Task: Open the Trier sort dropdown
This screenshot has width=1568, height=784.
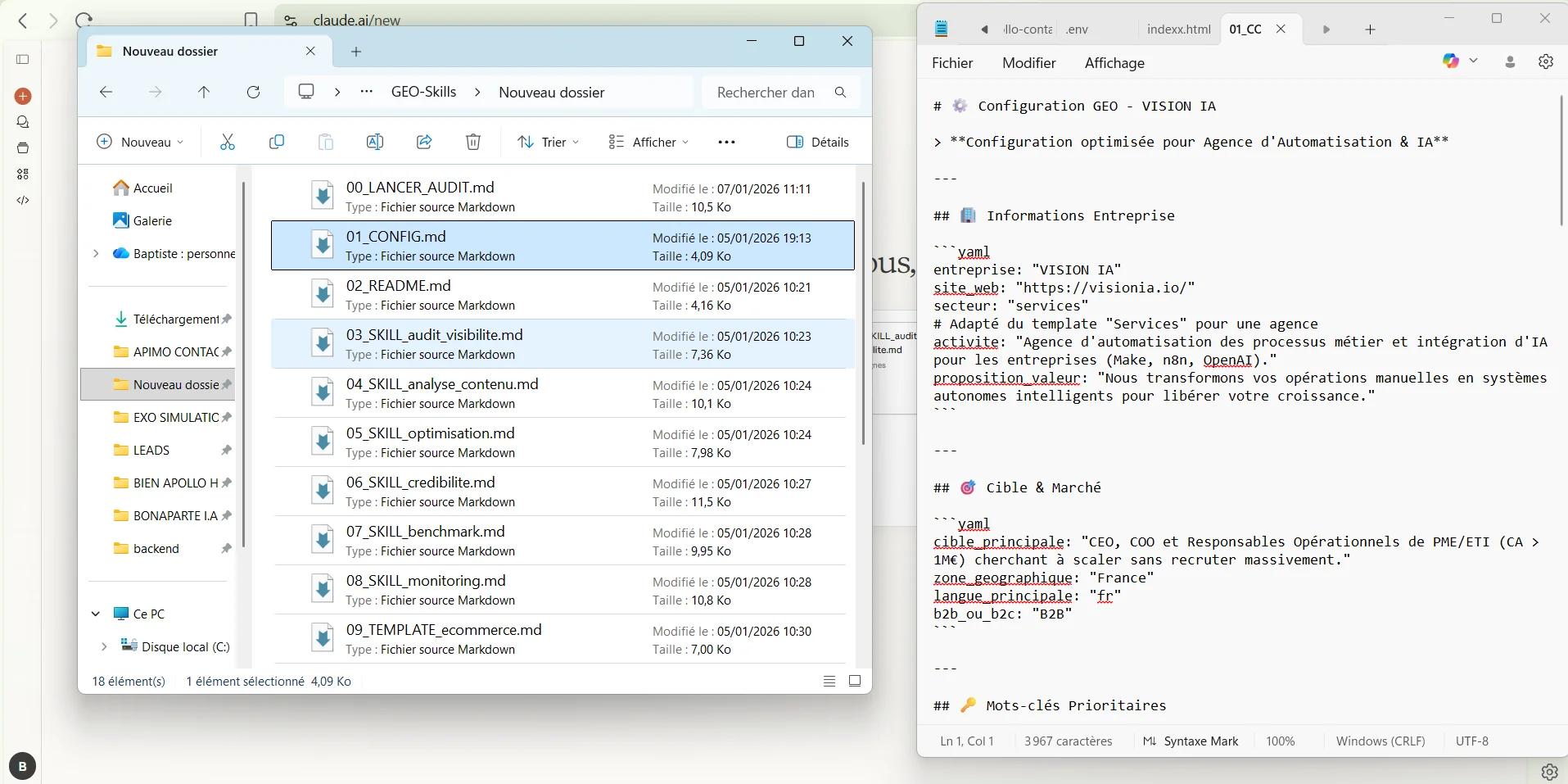Action: [x=549, y=142]
